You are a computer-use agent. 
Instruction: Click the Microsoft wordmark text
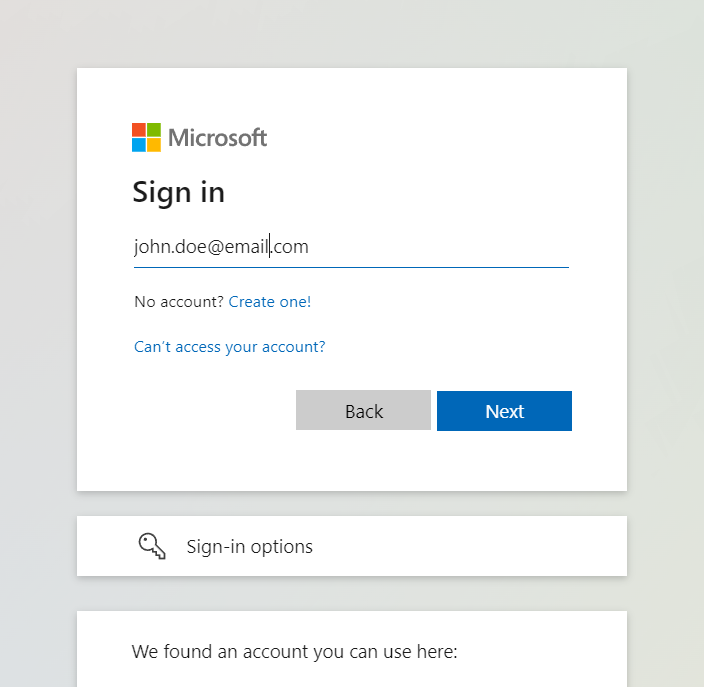click(218, 137)
